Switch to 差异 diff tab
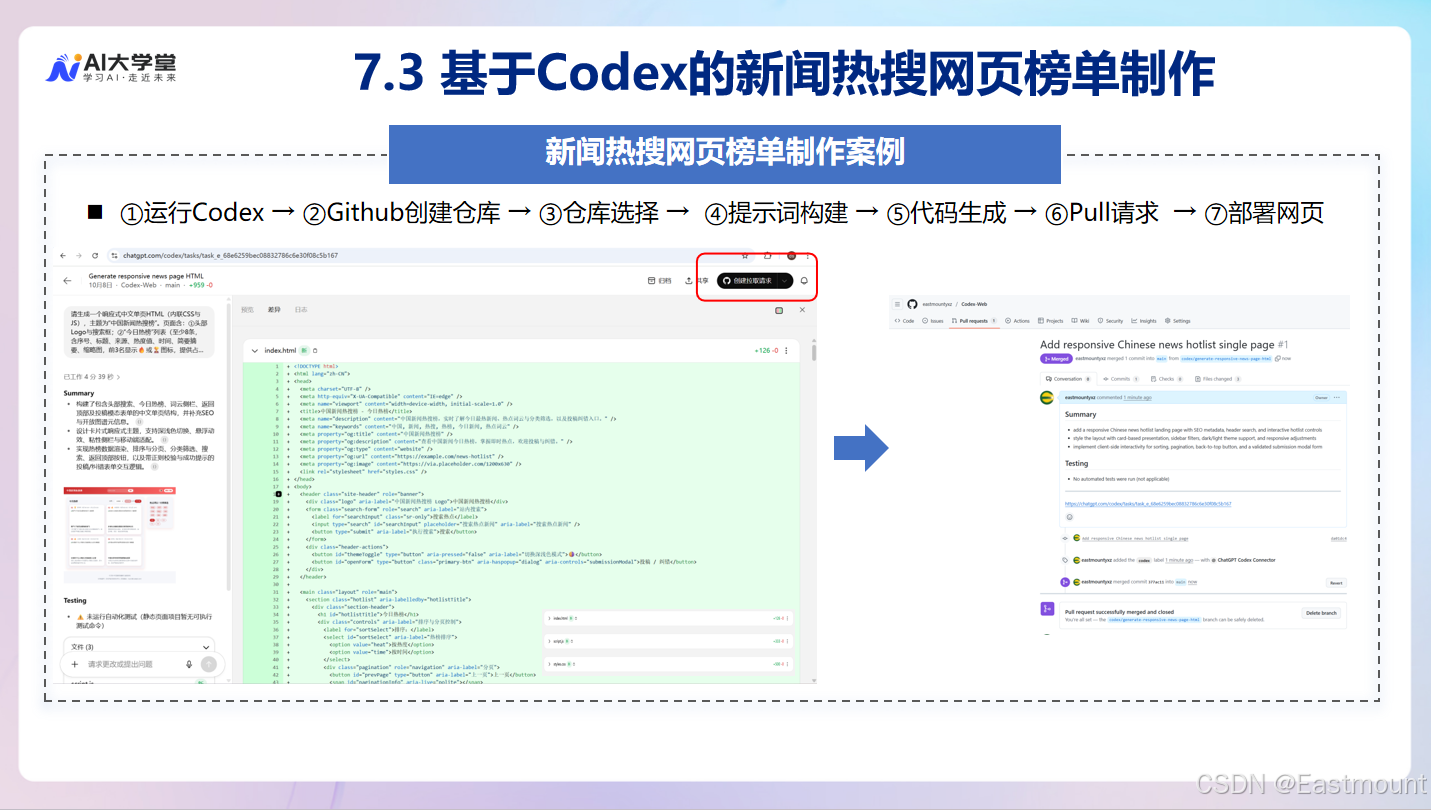This screenshot has width=1431, height=810. [274, 310]
